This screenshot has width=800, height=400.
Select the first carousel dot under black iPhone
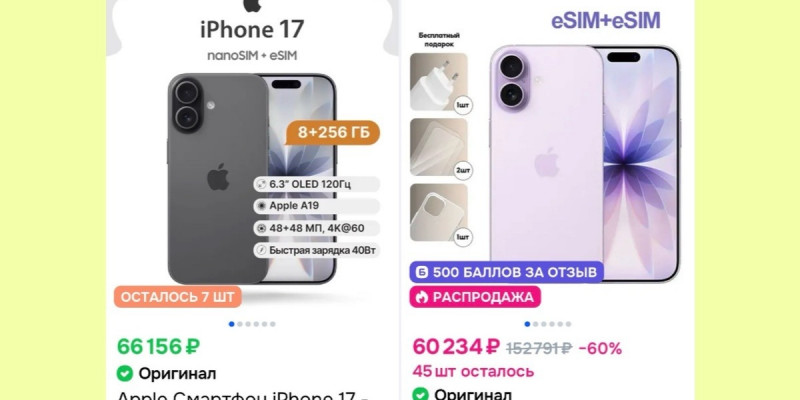[232, 324]
